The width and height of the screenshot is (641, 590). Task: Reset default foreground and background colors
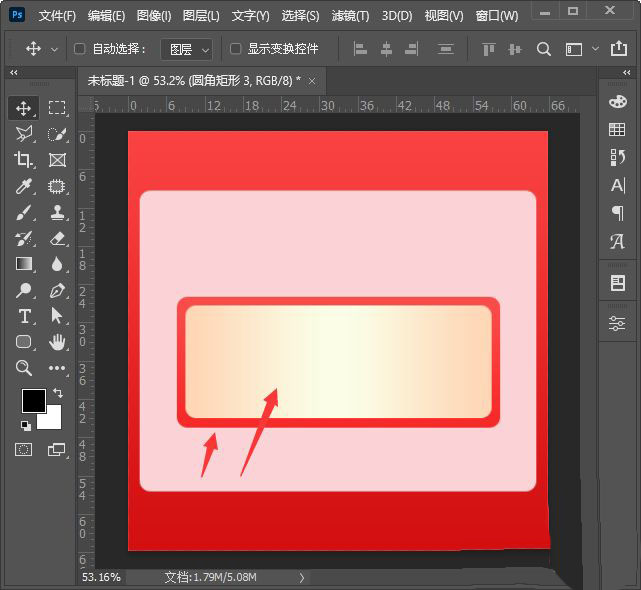point(25,426)
